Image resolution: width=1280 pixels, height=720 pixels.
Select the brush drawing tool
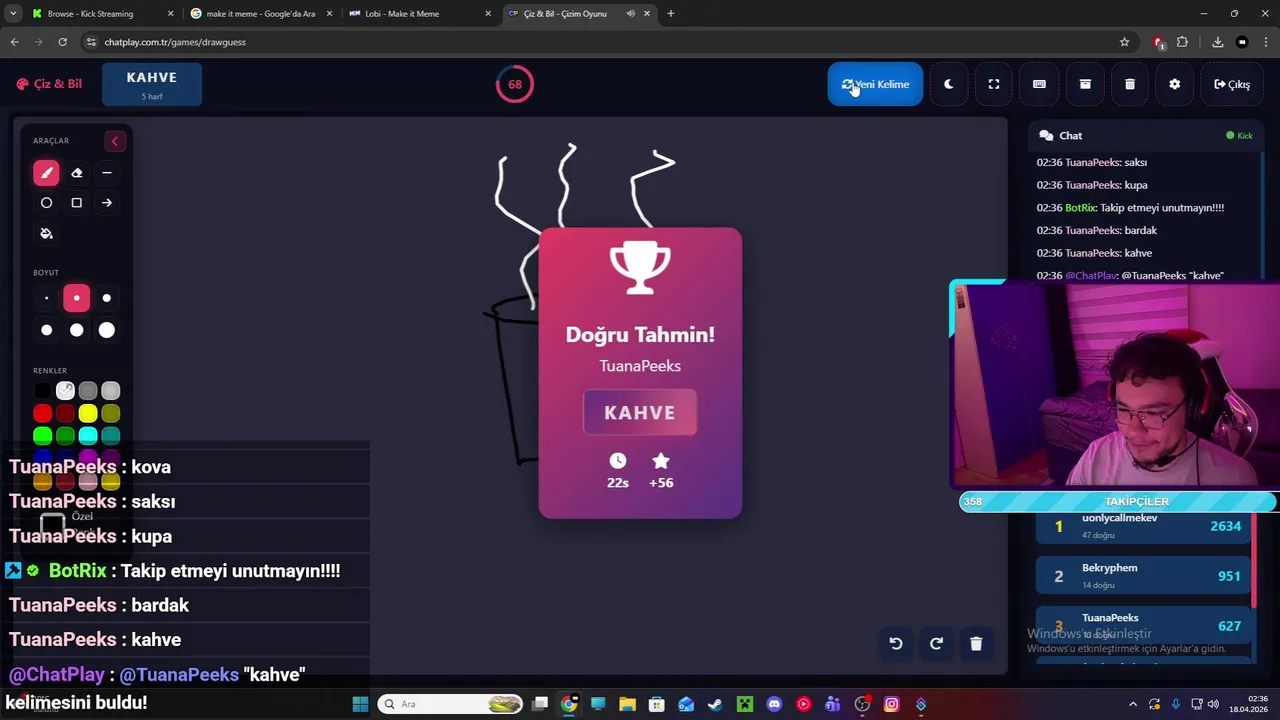point(46,173)
